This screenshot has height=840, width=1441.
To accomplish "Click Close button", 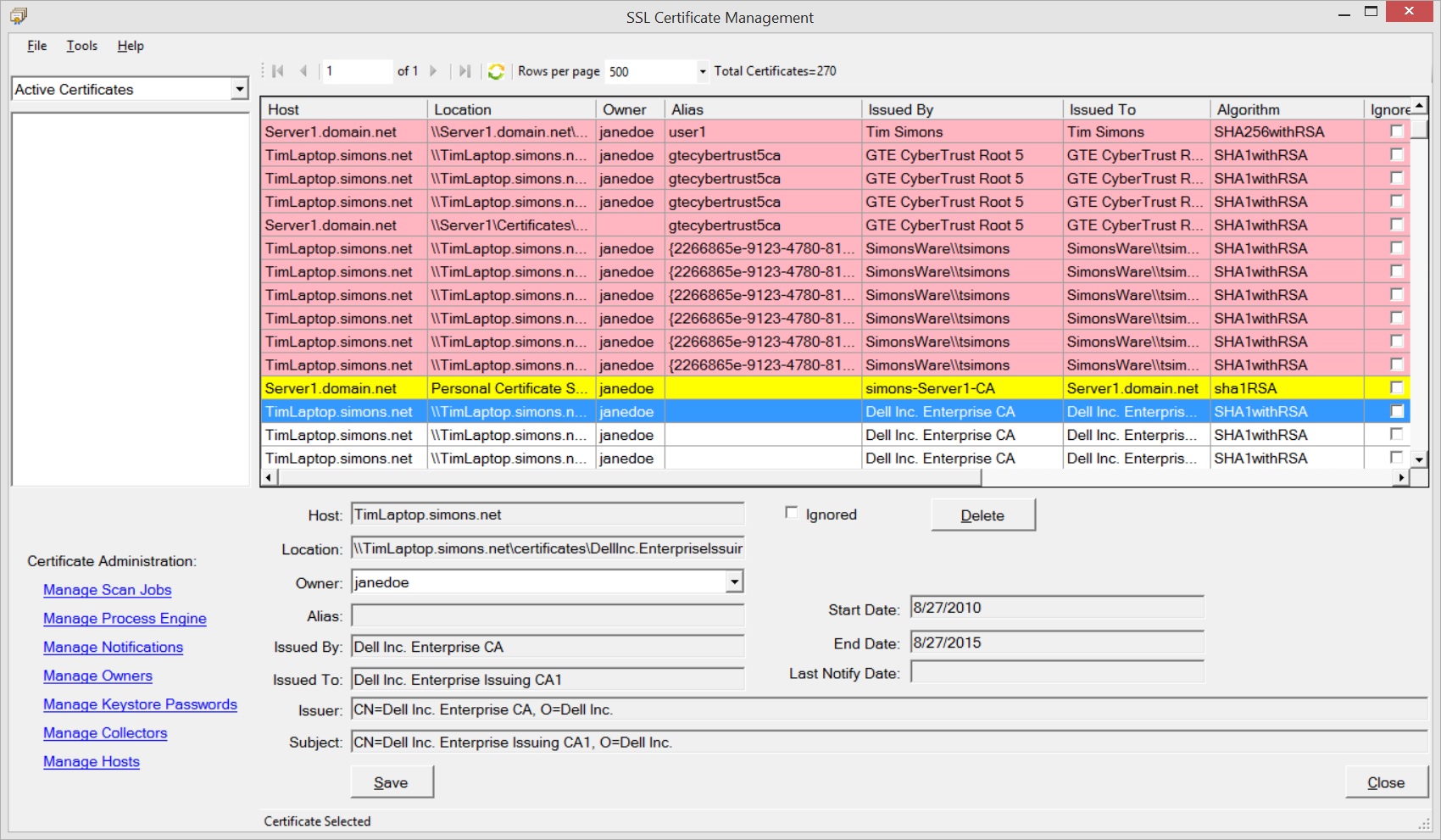I will click(x=1386, y=782).
